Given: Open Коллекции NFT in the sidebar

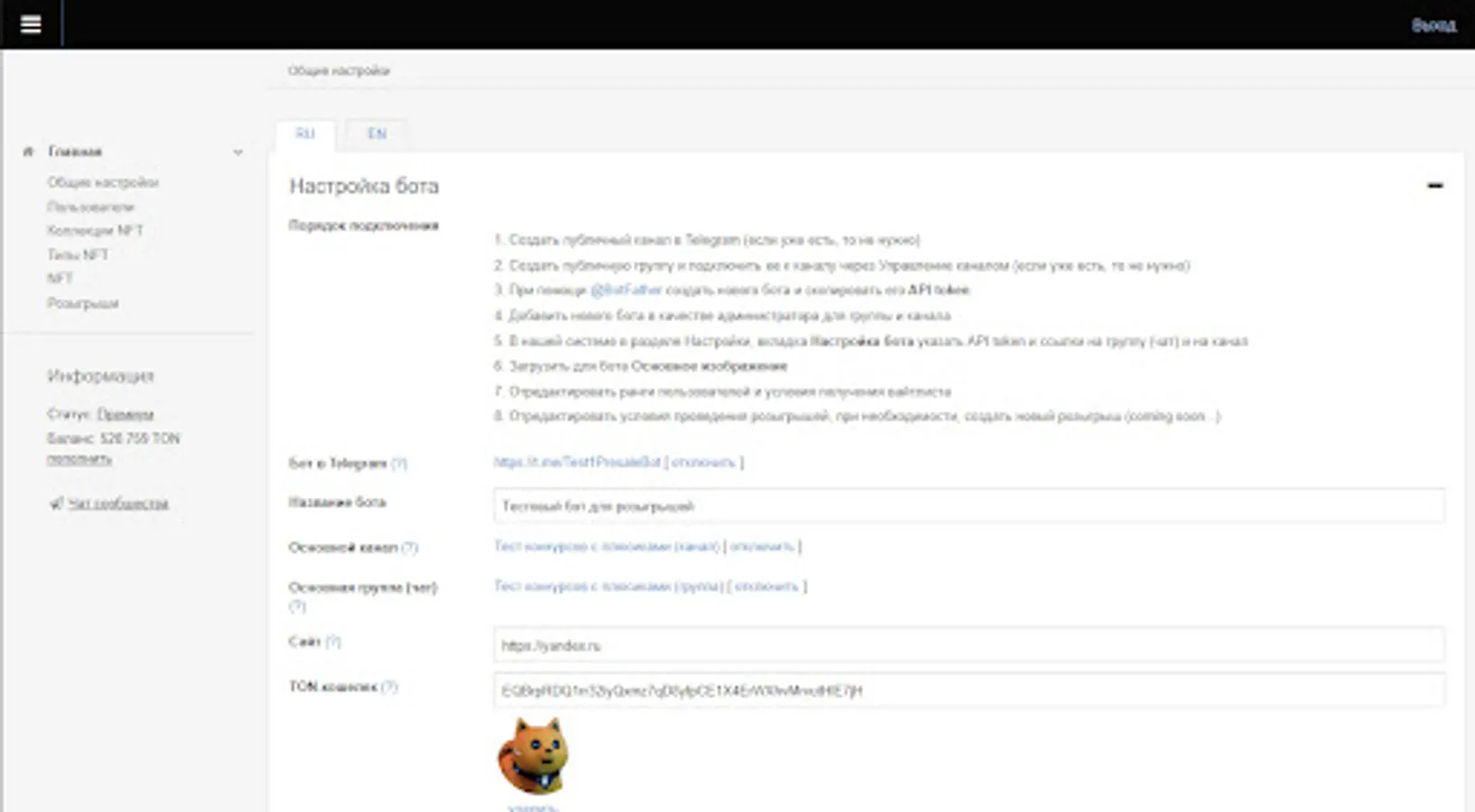Looking at the screenshot, I should click(x=95, y=231).
